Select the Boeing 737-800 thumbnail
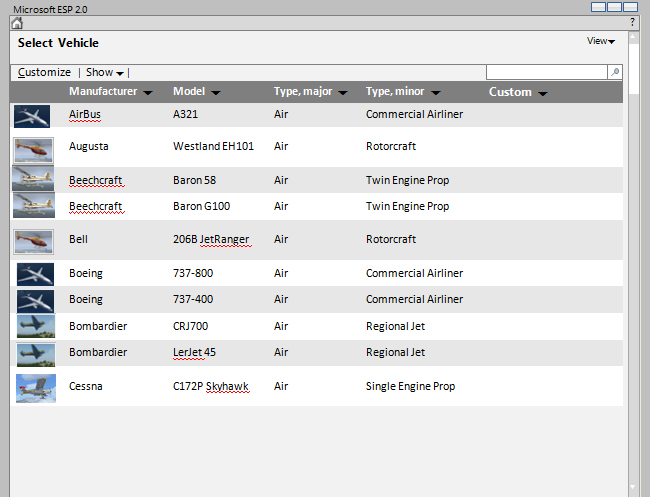The width and height of the screenshot is (650, 497). [35, 274]
